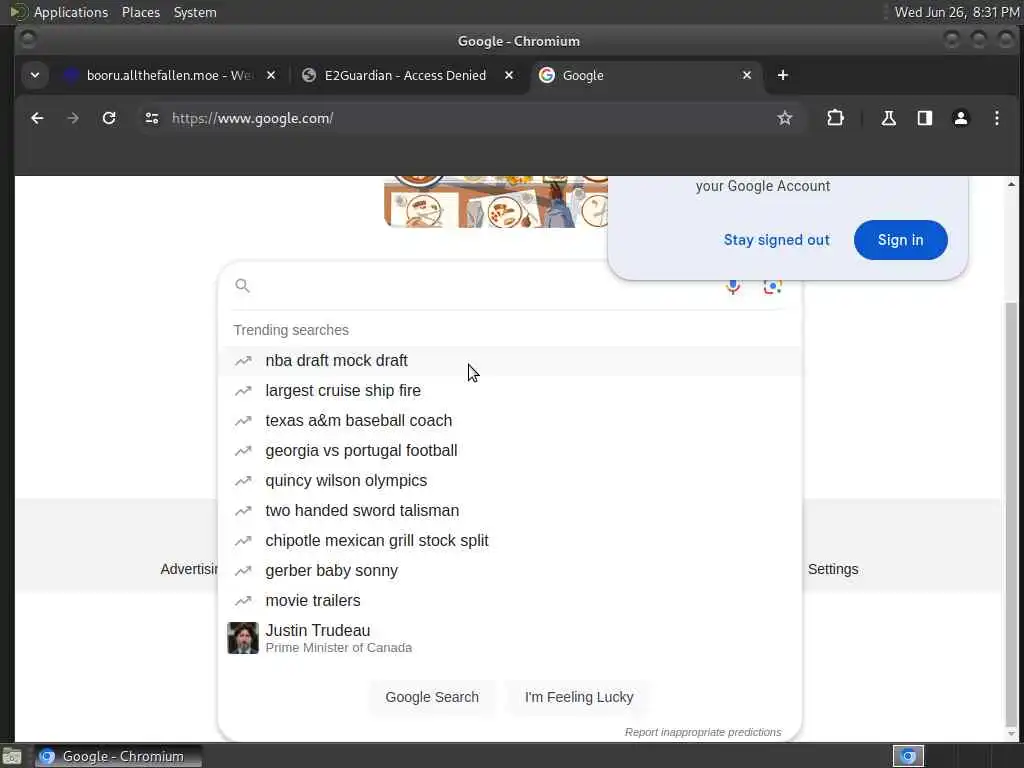The height and width of the screenshot is (768, 1024).
Task: Open the window menu button in title bar
Action: click(x=27, y=40)
